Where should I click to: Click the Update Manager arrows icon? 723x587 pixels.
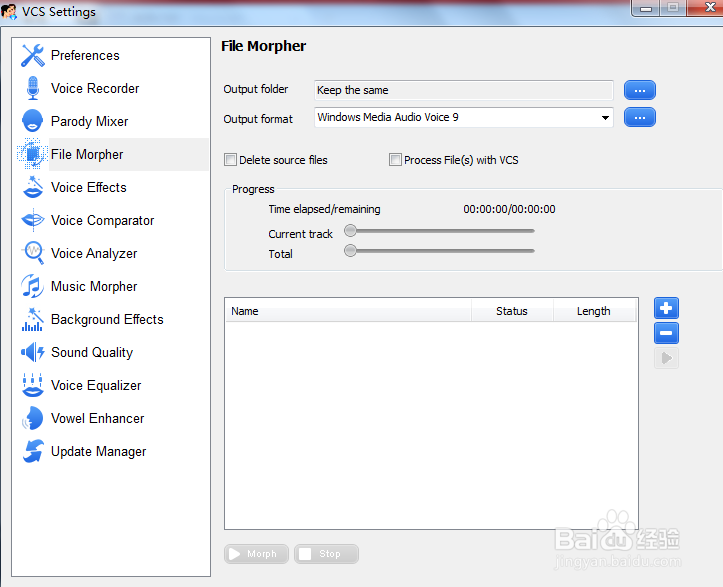coord(32,451)
